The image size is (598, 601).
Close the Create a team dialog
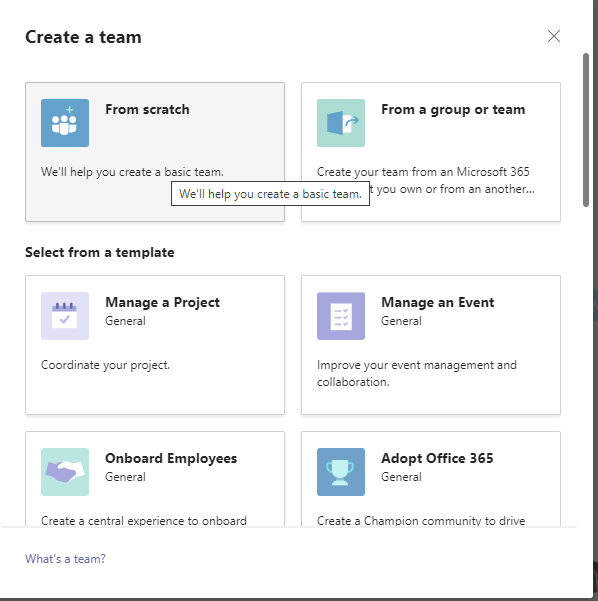554,36
